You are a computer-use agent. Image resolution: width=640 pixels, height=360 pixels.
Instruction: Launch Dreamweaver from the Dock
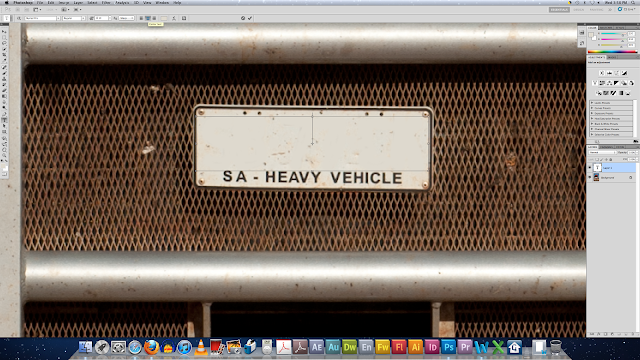350,347
